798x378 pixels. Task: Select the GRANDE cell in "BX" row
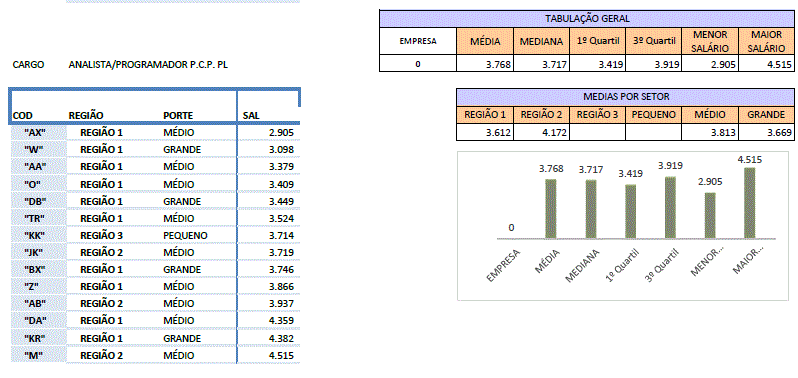pyautogui.click(x=182, y=269)
